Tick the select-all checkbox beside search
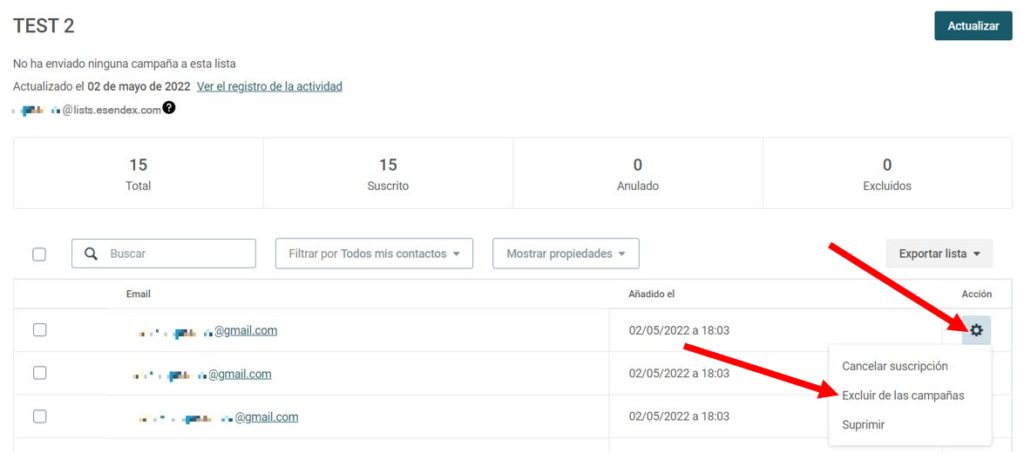The image size is (1024, 467). (39, 254)
